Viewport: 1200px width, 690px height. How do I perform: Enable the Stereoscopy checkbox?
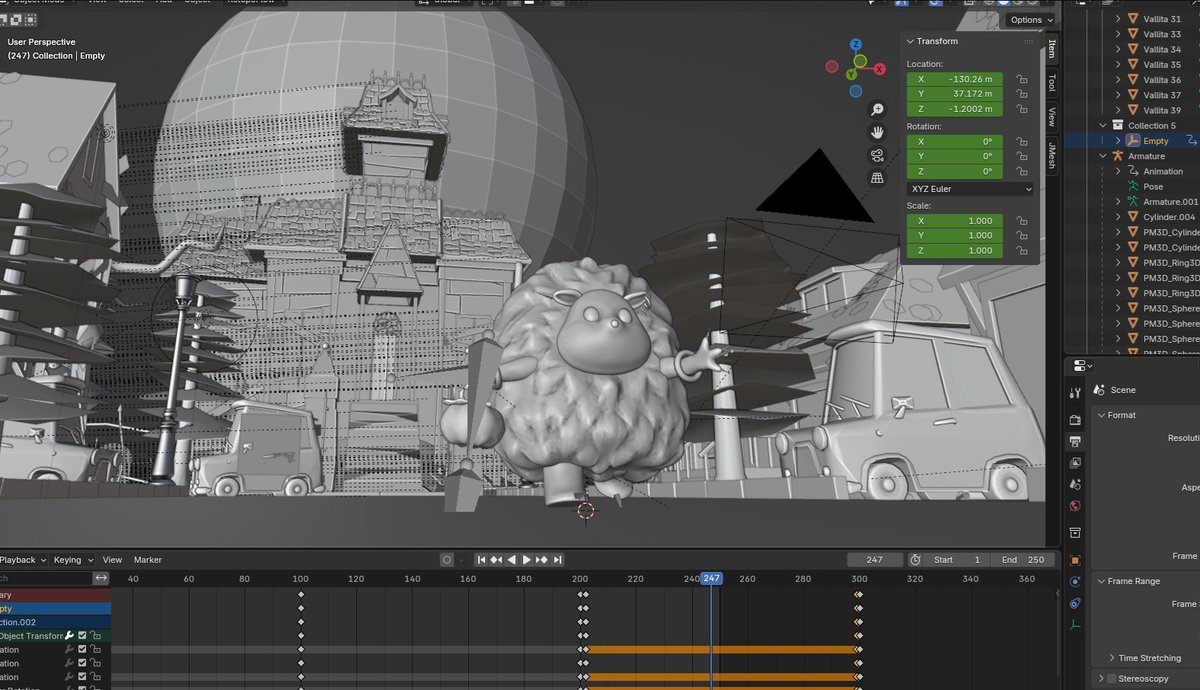click(x=1111, y=679)
